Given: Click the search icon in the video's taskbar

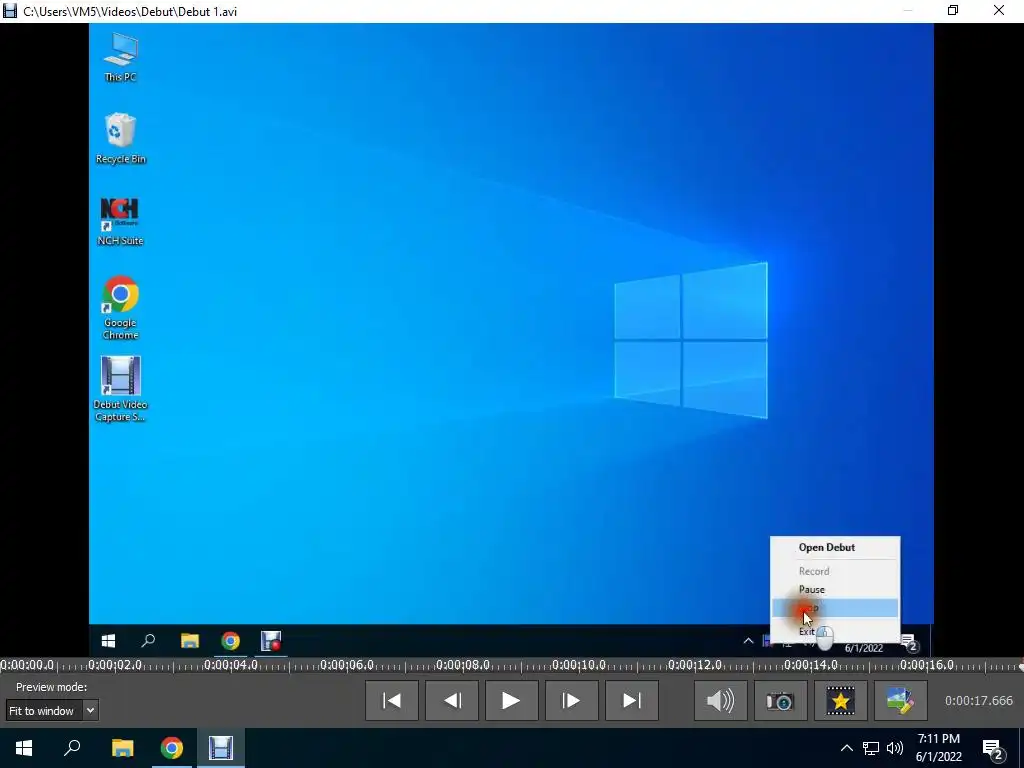Looking at the screenshot, I should 148,641.
